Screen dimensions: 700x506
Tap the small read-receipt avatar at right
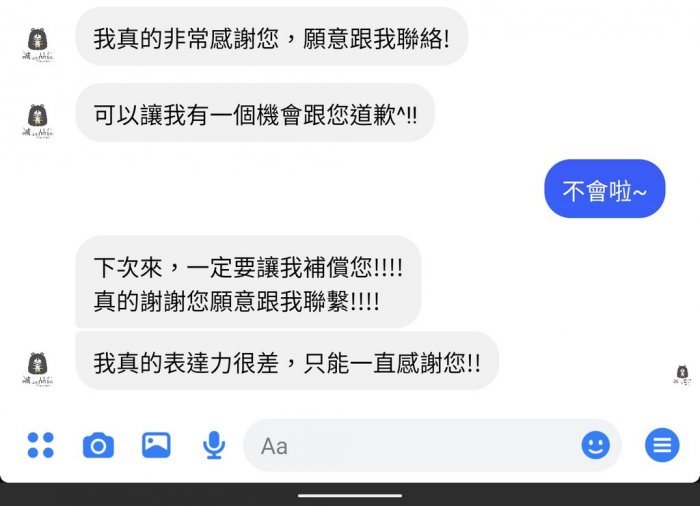click(x=682, y=374)
